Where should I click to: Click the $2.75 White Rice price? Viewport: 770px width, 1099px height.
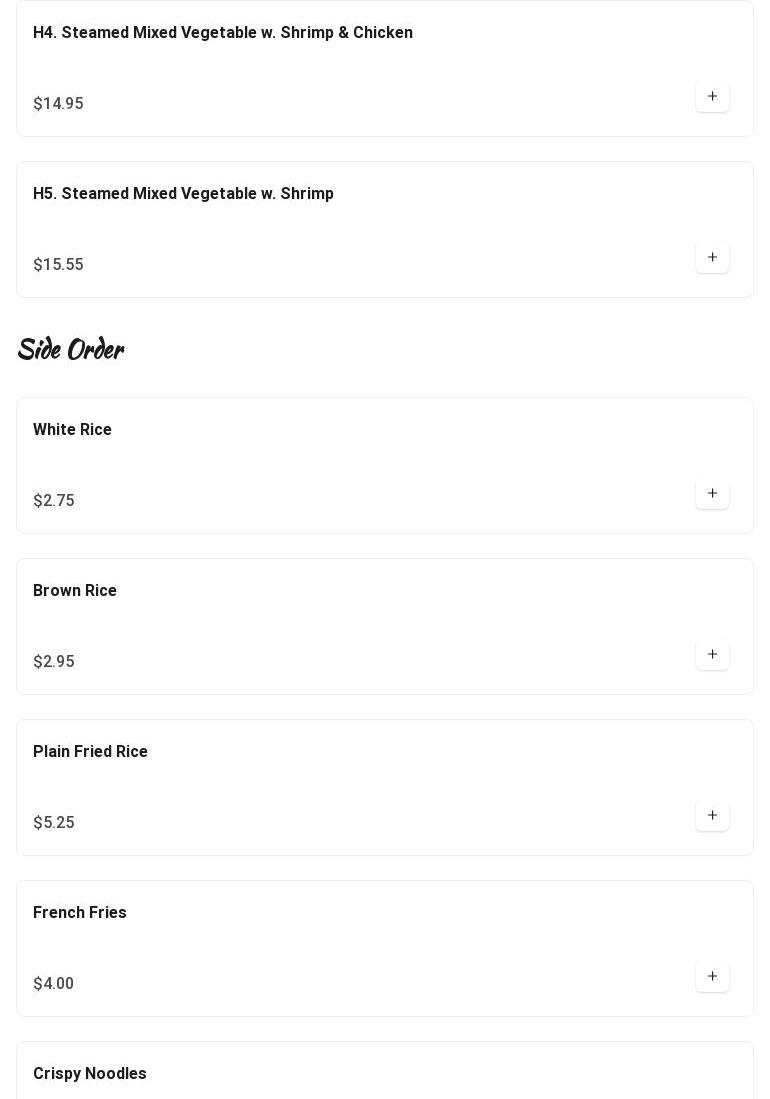coord(54,501)
